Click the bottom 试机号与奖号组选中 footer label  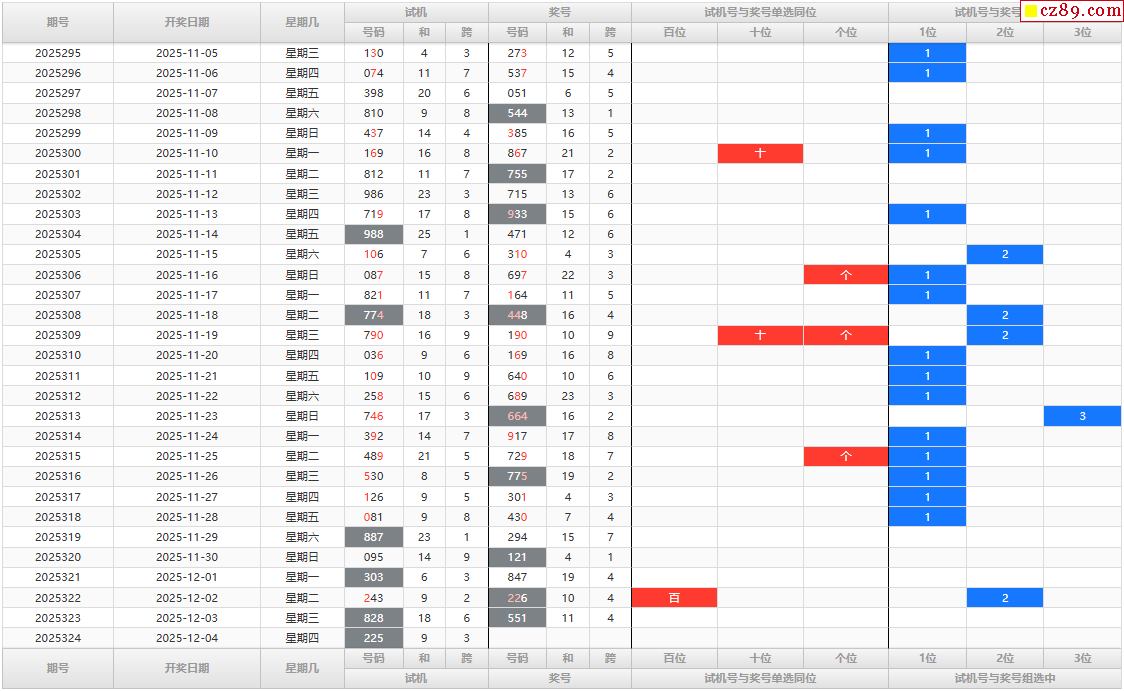[x=1005, y=678]
